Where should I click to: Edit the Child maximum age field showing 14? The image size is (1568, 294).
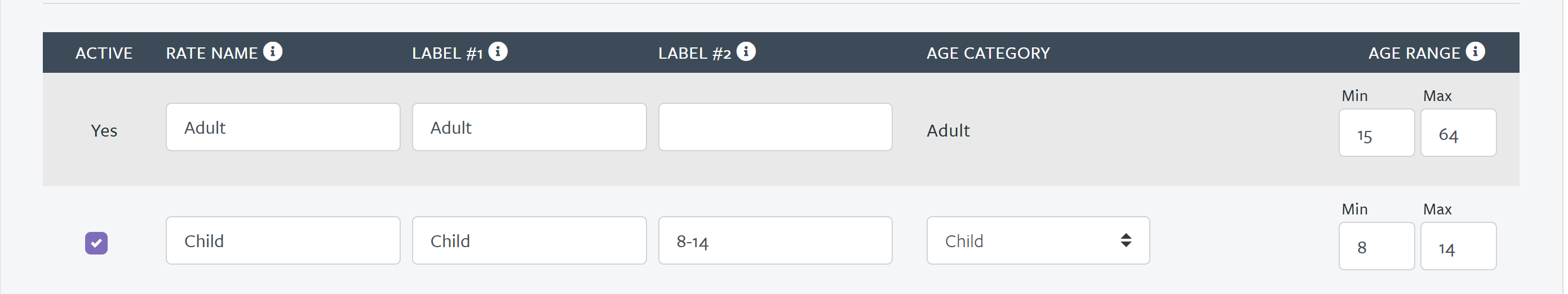[1459, 246]
